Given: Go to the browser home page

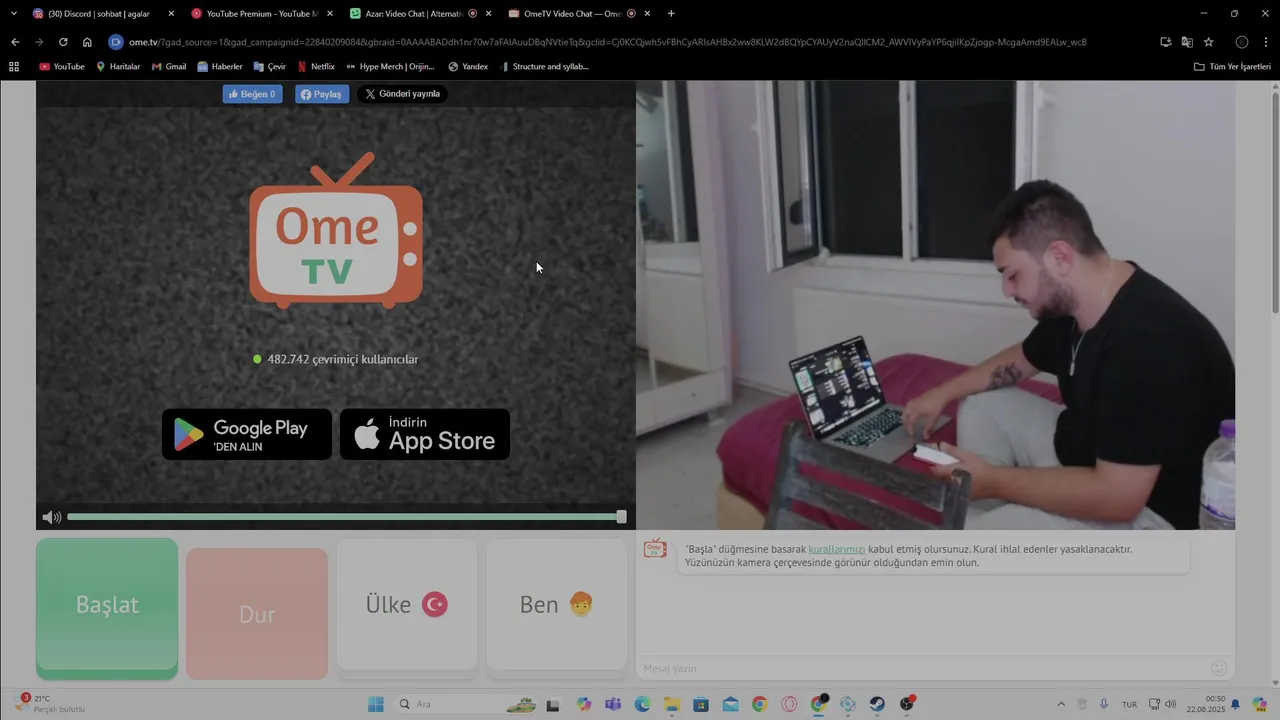Looking at the screenshot, I should [87, 42].
